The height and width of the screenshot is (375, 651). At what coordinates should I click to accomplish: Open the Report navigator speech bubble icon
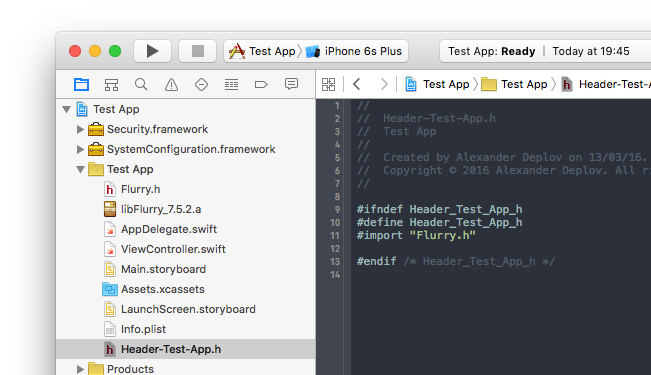[x=291, y=84]
